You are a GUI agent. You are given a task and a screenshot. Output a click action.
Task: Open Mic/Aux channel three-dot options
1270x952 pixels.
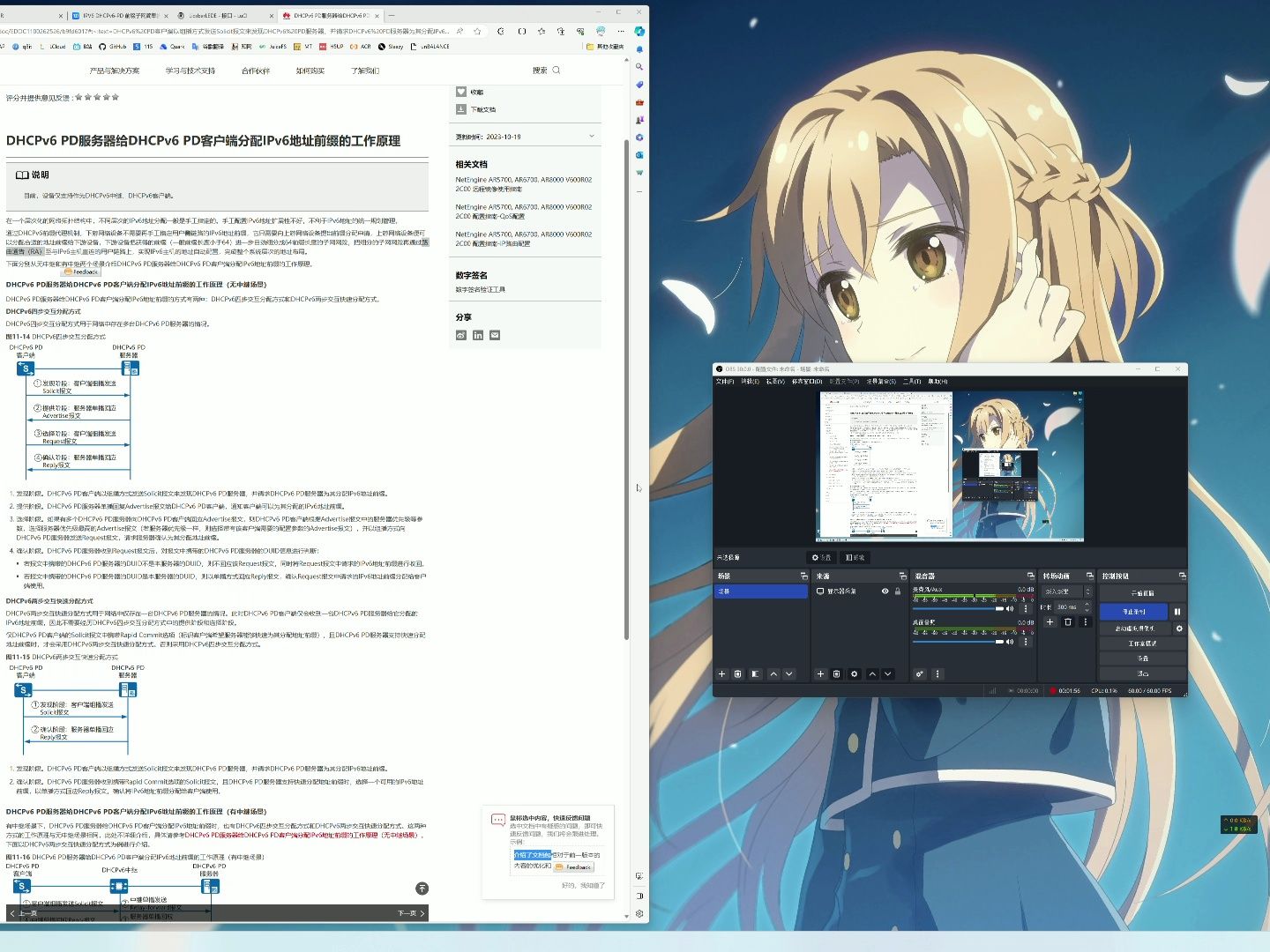[x=1026, y=608]
